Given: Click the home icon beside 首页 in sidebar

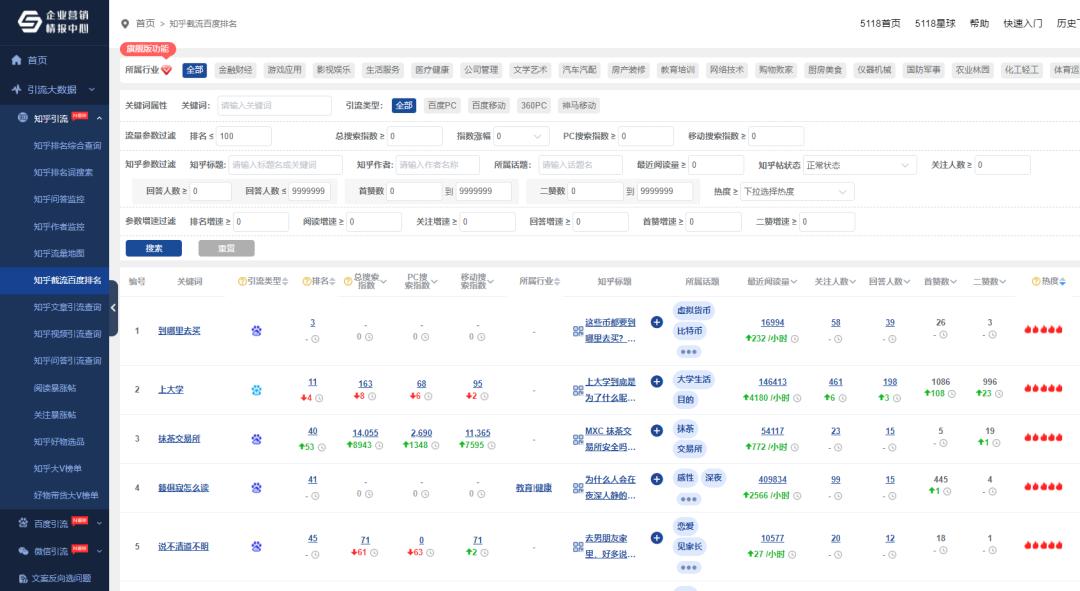Looking at the screenshot, I should tap(17, 60).
